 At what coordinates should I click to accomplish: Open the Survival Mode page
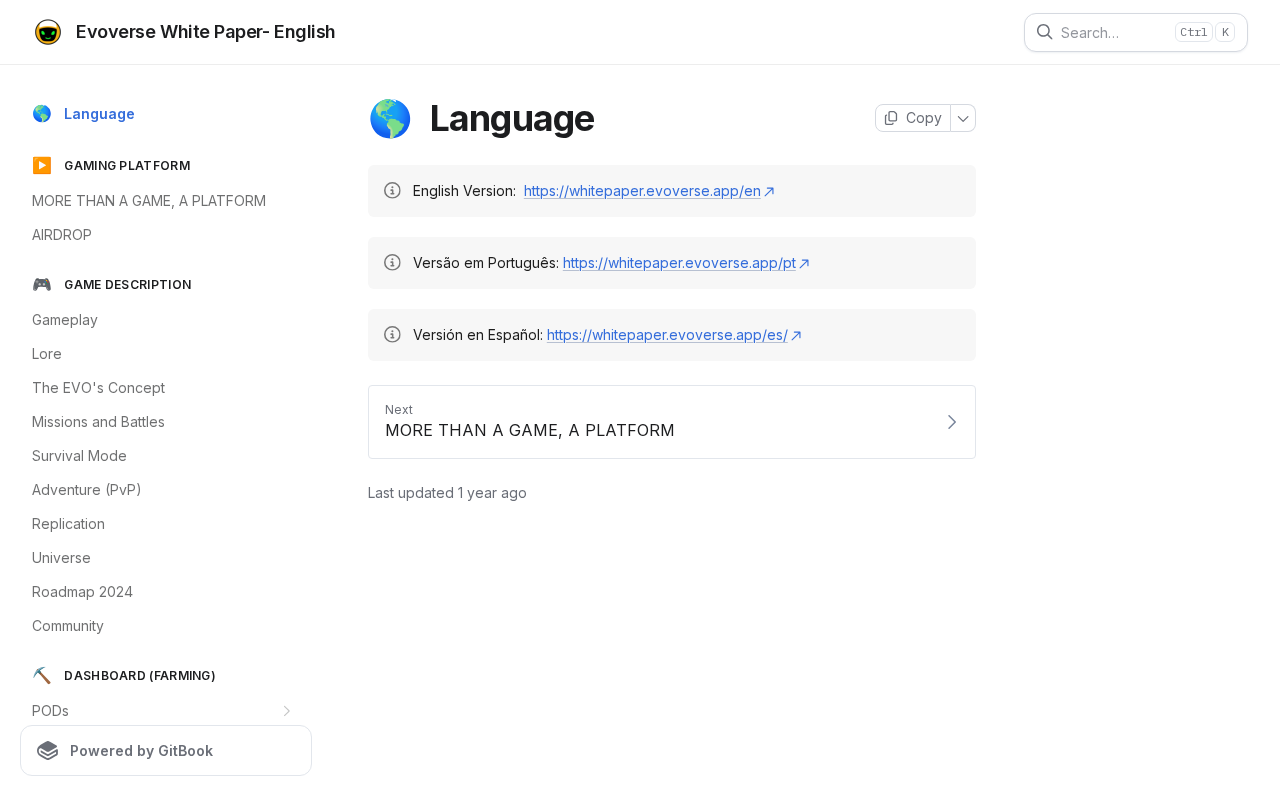point(79,456)
